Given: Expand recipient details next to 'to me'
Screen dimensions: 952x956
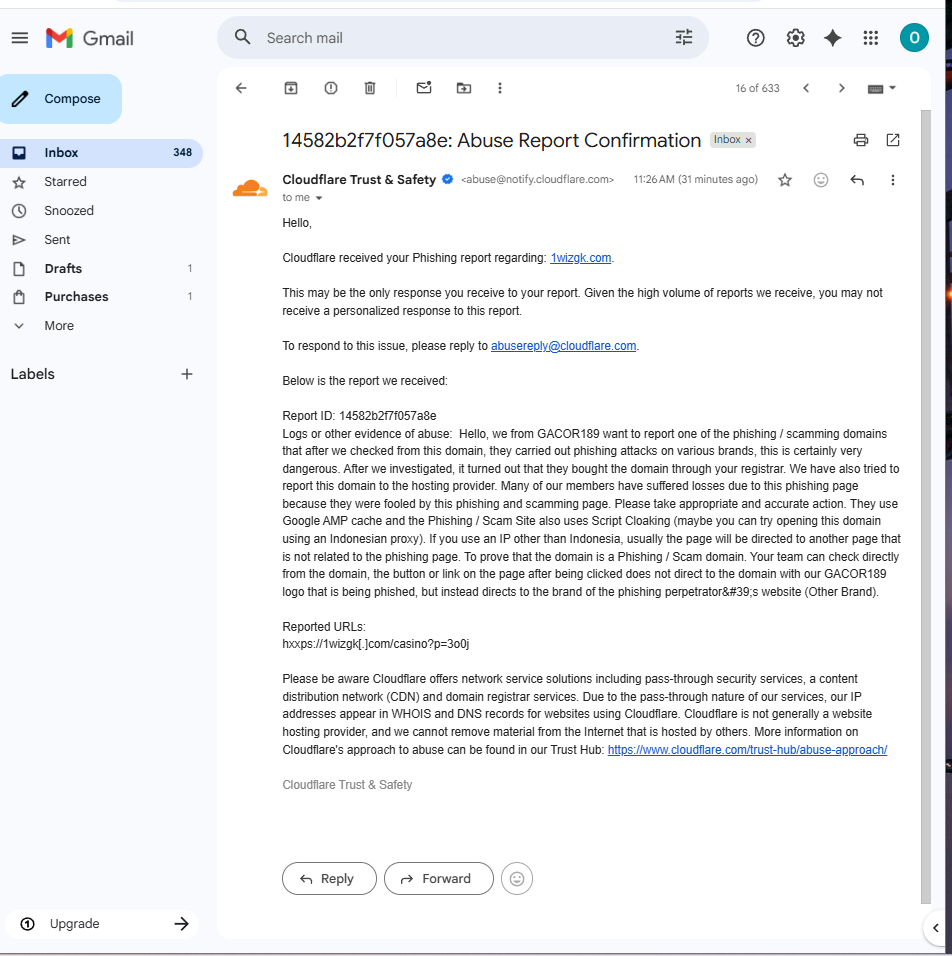Looking at the screenshot, I should click(x=318, y=198).
